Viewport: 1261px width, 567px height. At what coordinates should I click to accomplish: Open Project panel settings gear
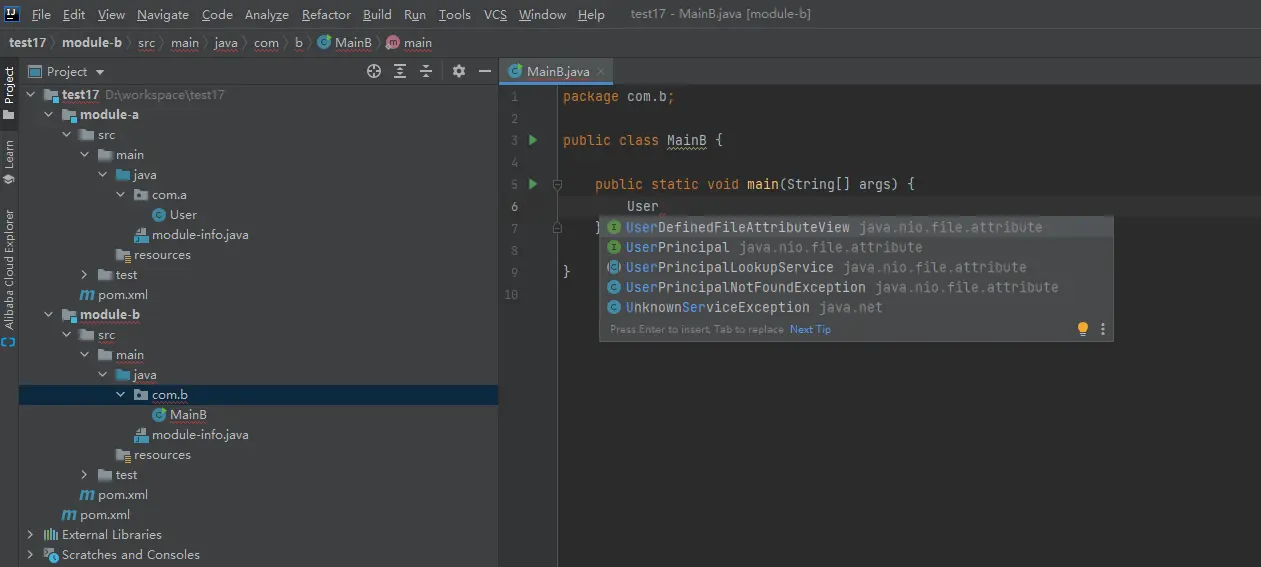pyautogui.click(x=459, y=71)
